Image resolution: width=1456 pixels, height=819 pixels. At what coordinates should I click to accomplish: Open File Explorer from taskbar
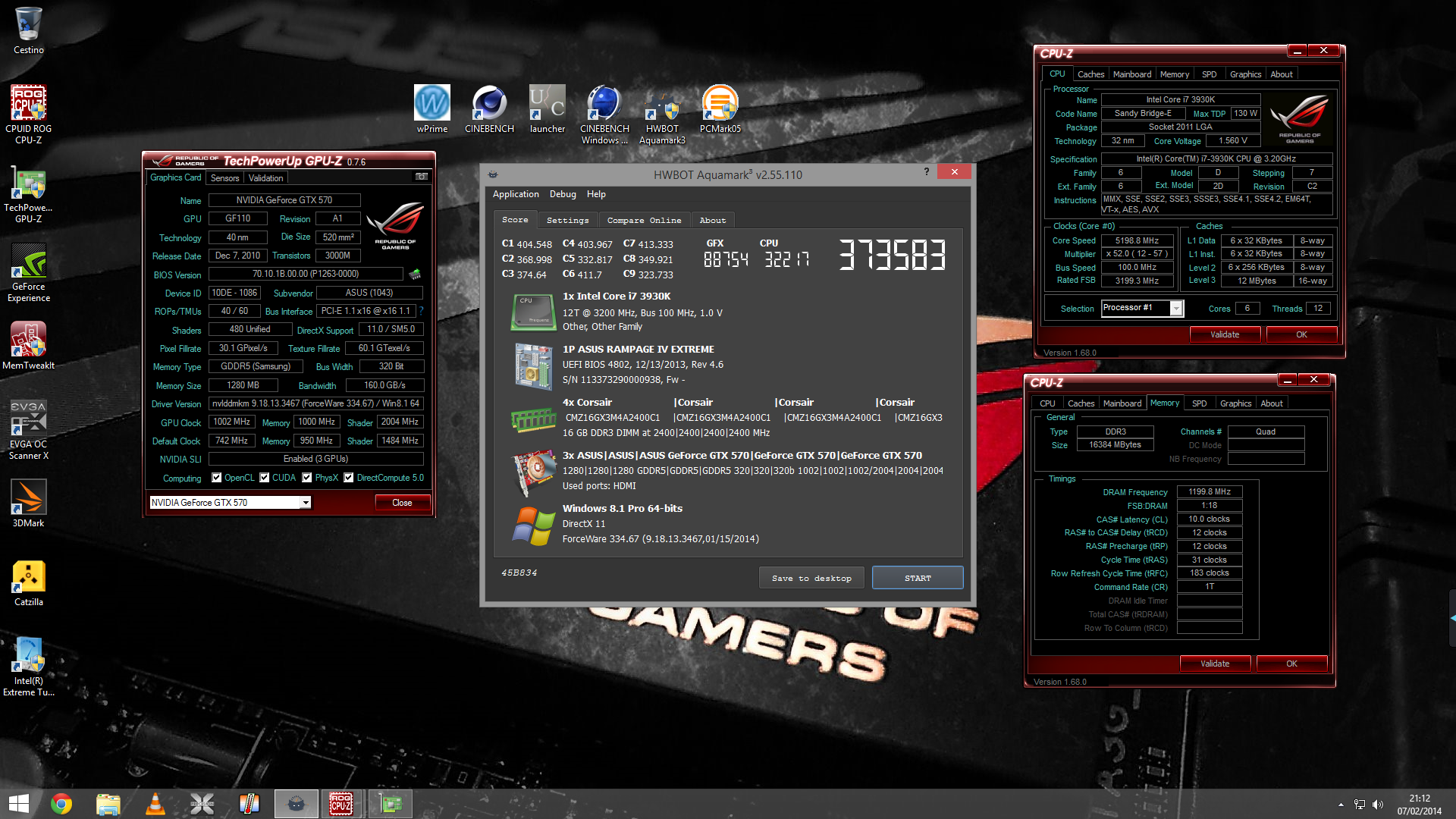(108, 804)
